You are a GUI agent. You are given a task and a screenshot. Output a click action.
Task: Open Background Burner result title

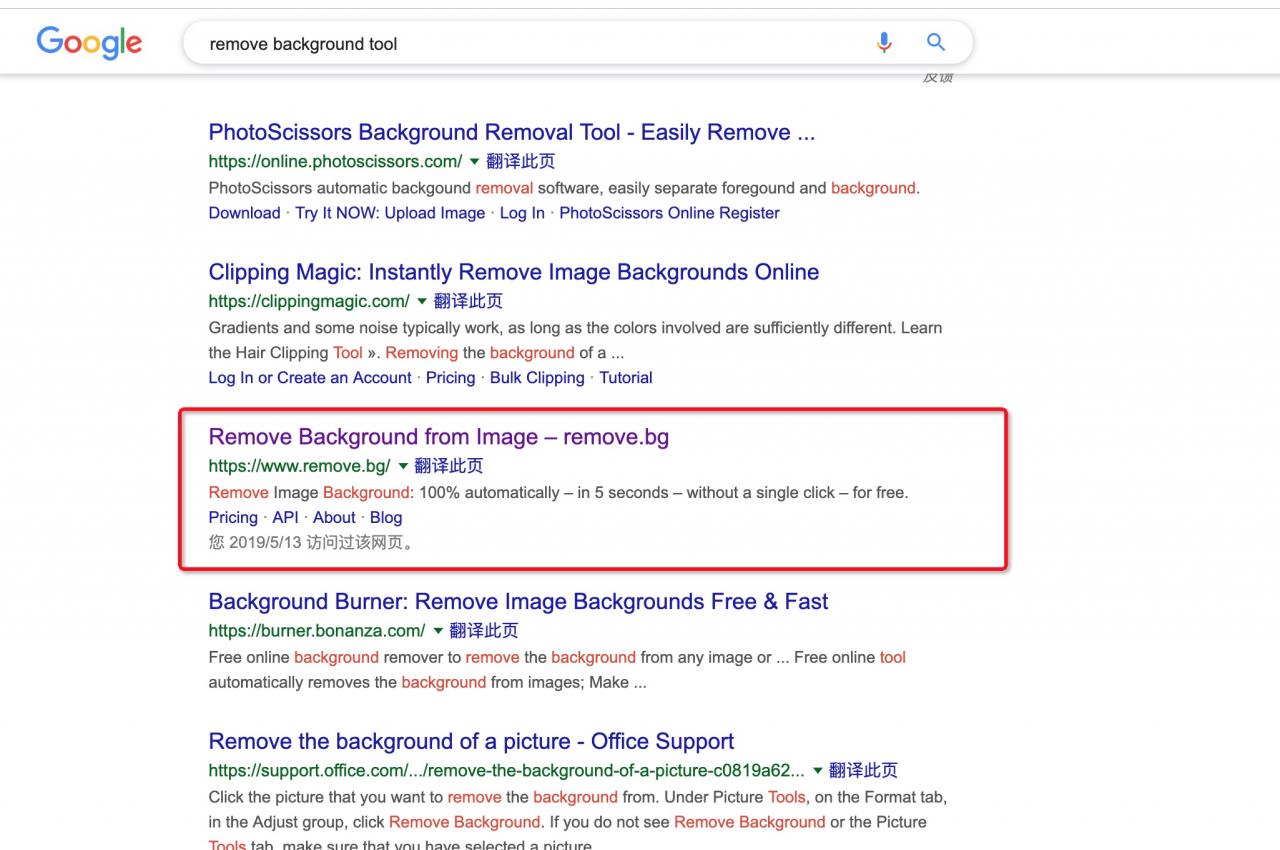(x=518, y=602)
